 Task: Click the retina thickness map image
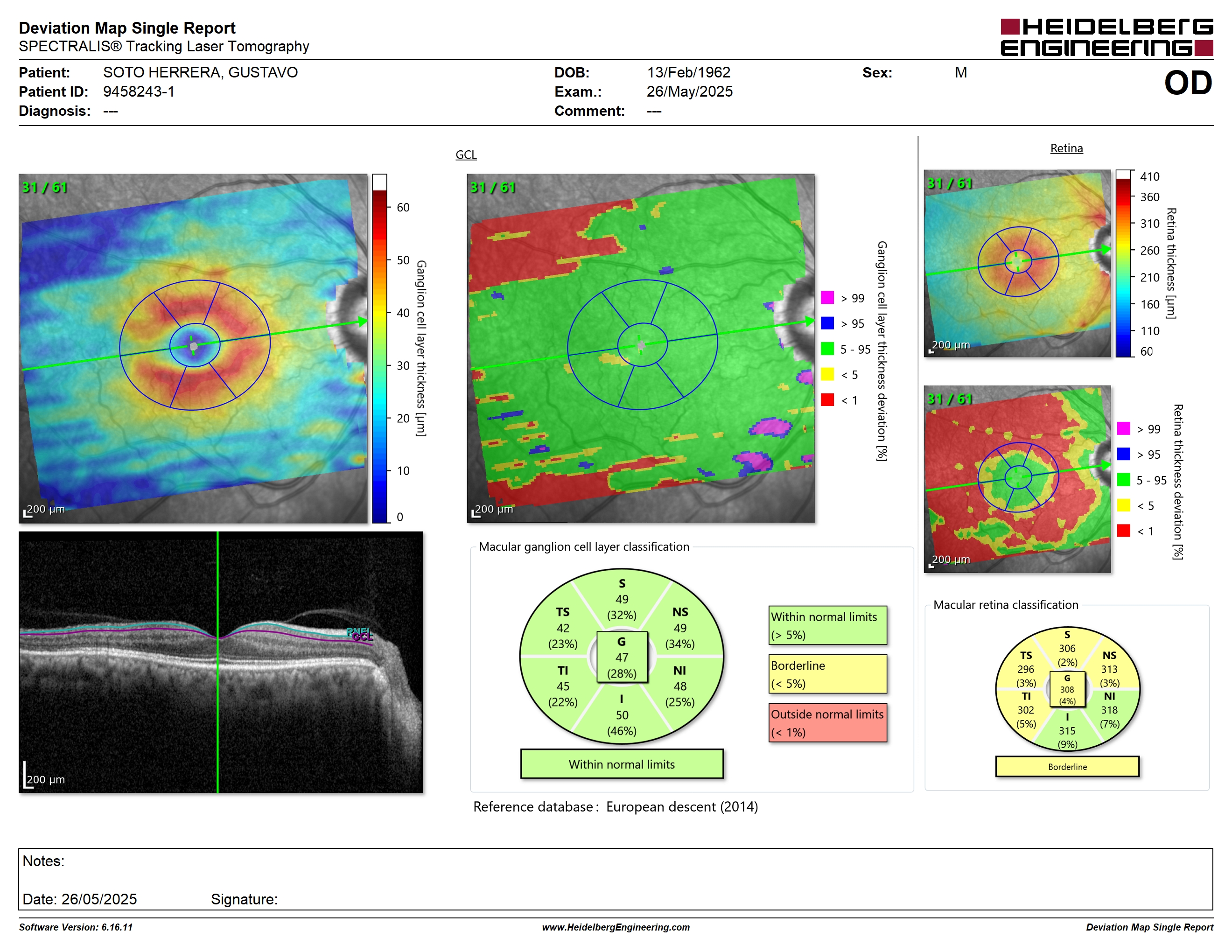pos(1017,263)
